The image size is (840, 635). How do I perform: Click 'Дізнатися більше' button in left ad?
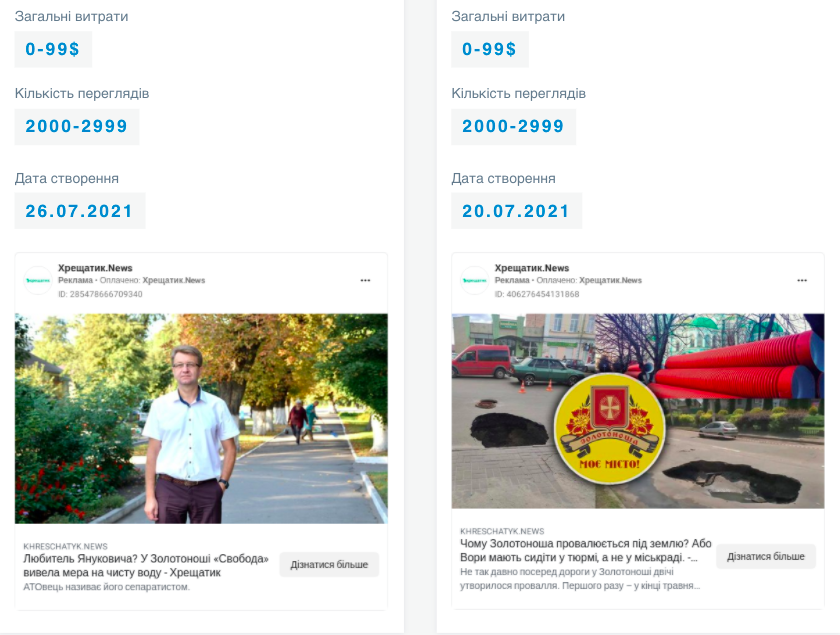329,564
